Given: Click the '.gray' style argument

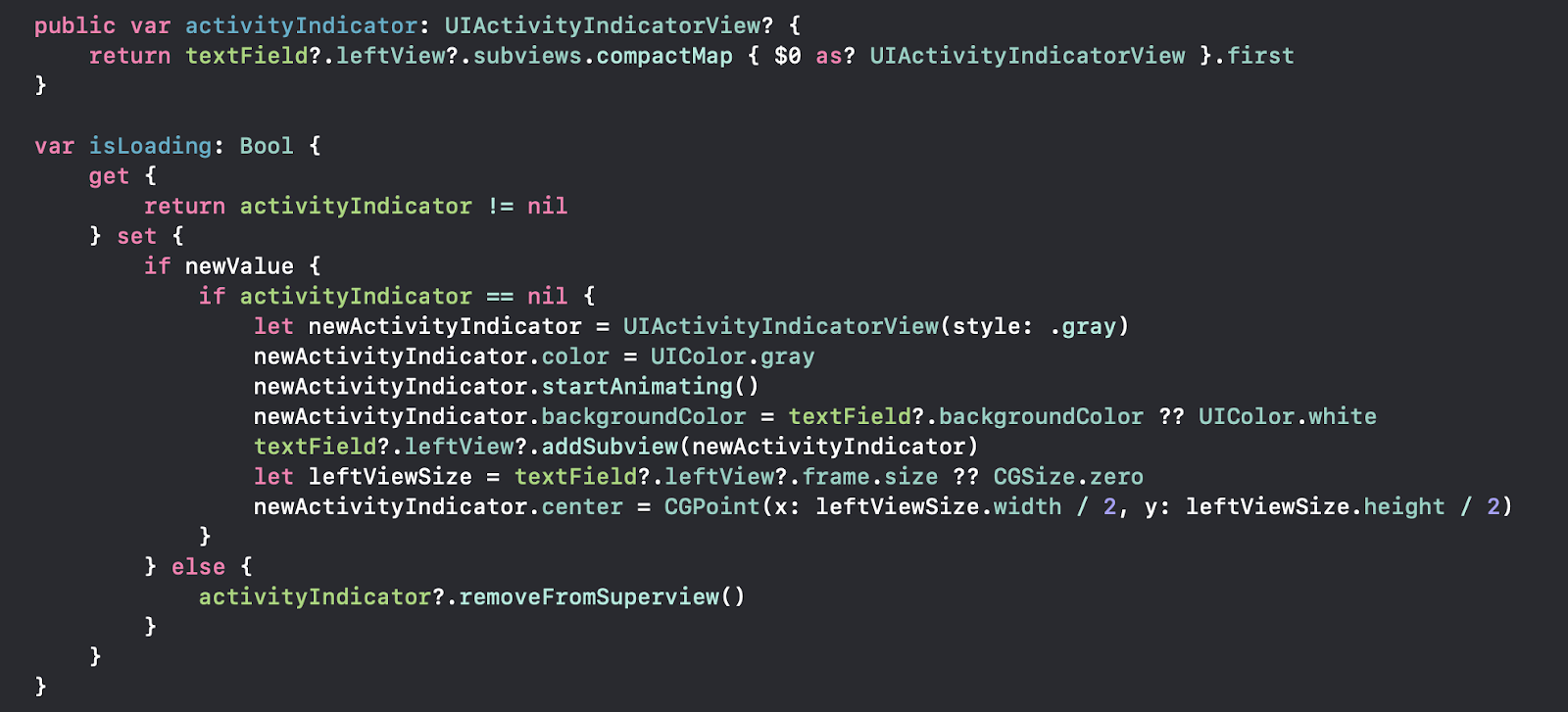Looking at the screenshot, I should [x=1083, y=326].
